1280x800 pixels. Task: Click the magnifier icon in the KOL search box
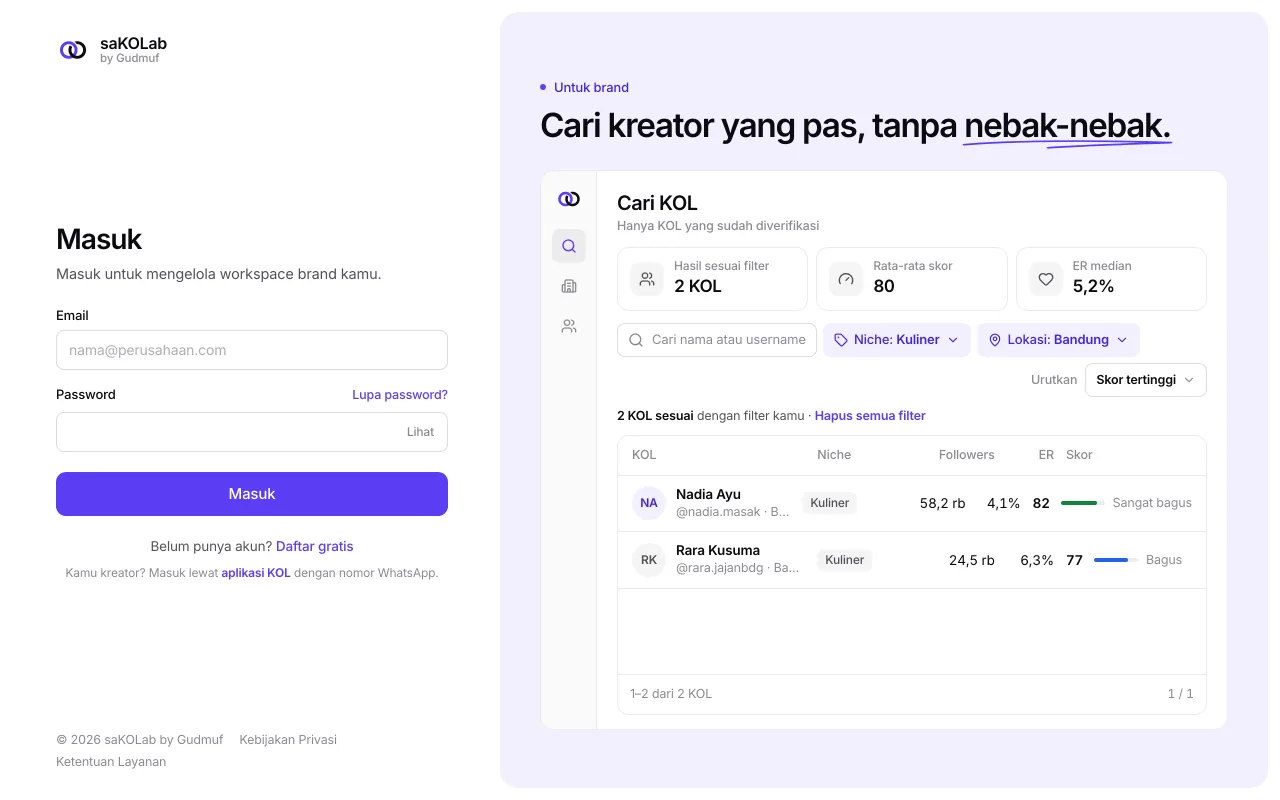[636, 340]
